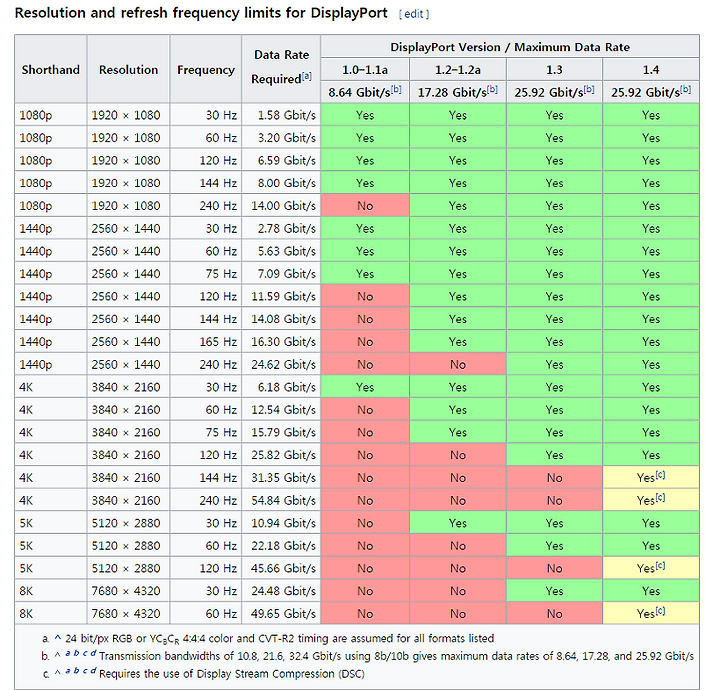Viewport: 720px width, 690px height.
Task: Select the 1.2–1.2a 'No' cell in the 1440p 240 Hz row
Action: click(458, 364)
